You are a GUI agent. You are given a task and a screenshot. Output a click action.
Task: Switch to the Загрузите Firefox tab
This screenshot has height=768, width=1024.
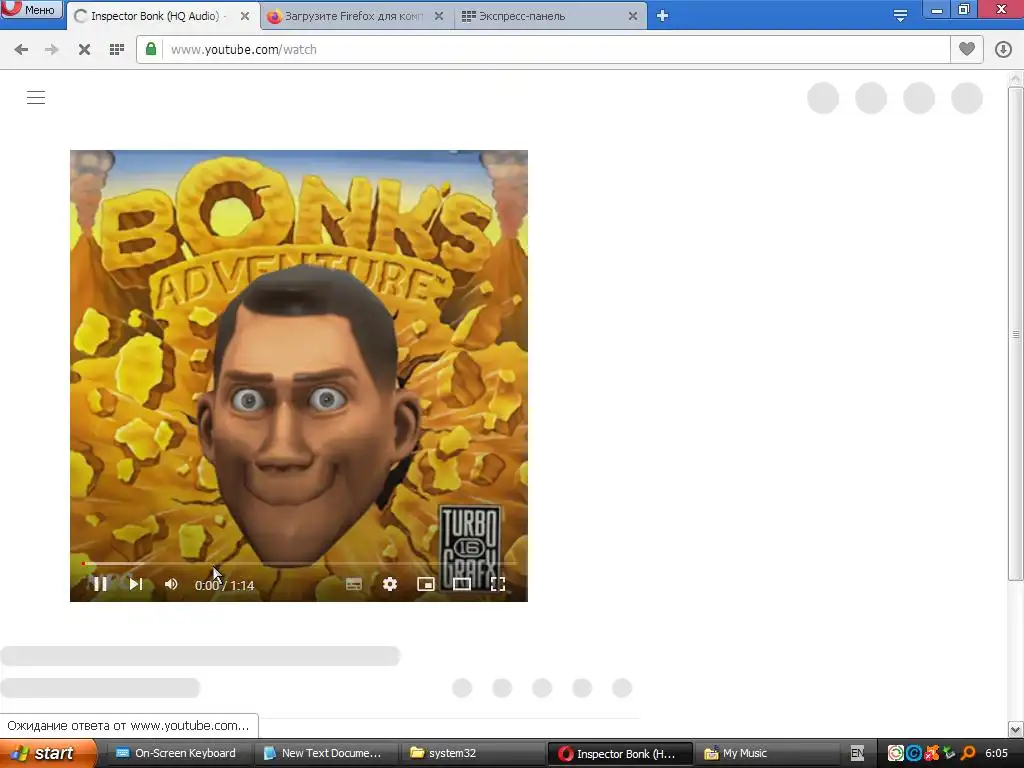point(355,16)
